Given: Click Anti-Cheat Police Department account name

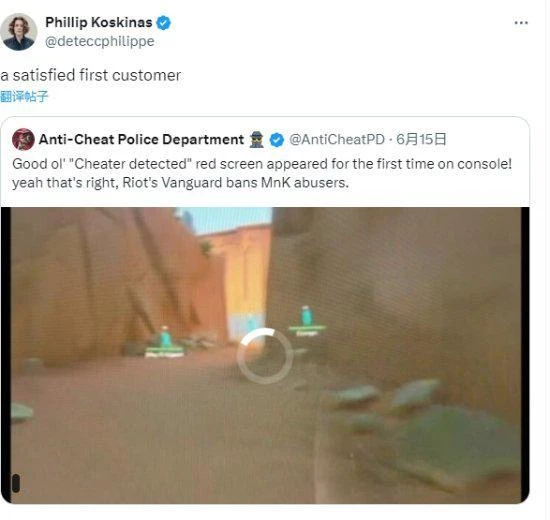Looking at the screenshot, I should (141, 139).
